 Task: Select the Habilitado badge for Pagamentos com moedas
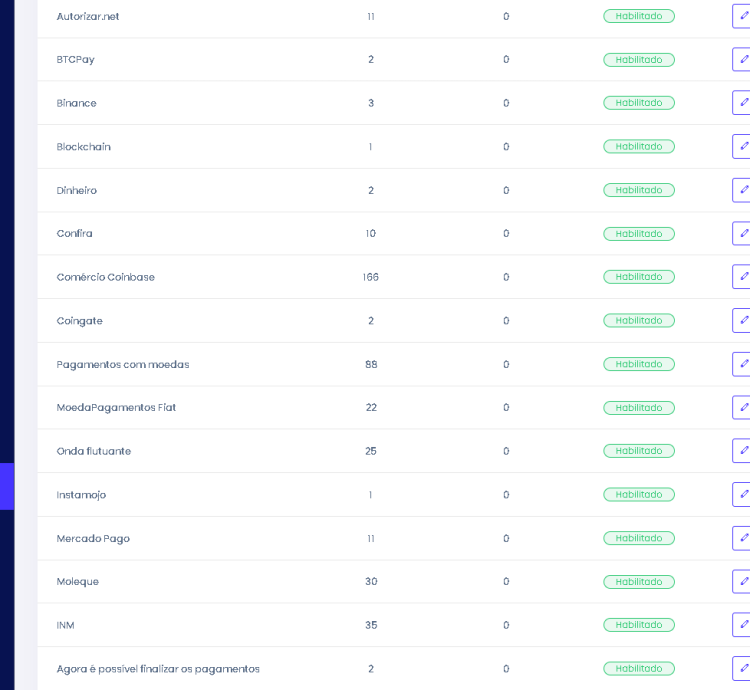pyautogui.click(x=639, y=364)
